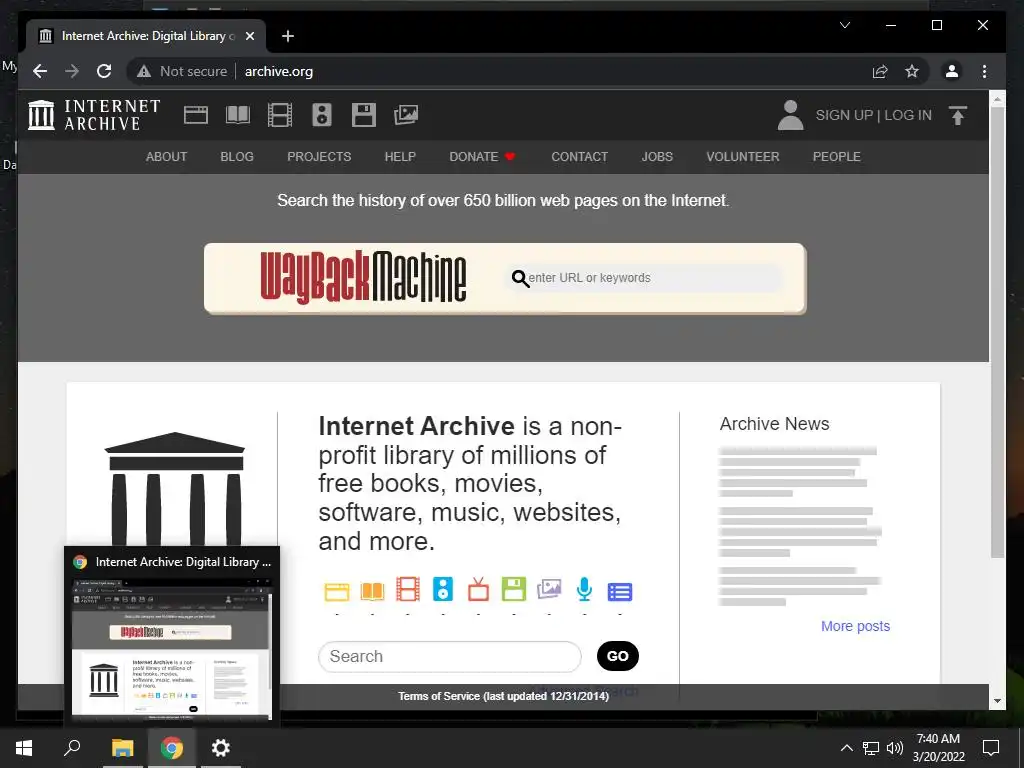Screen dimensions: 1024x768
Task: Open the Web icon in Archive top bar
Action: tap(195, 115)
